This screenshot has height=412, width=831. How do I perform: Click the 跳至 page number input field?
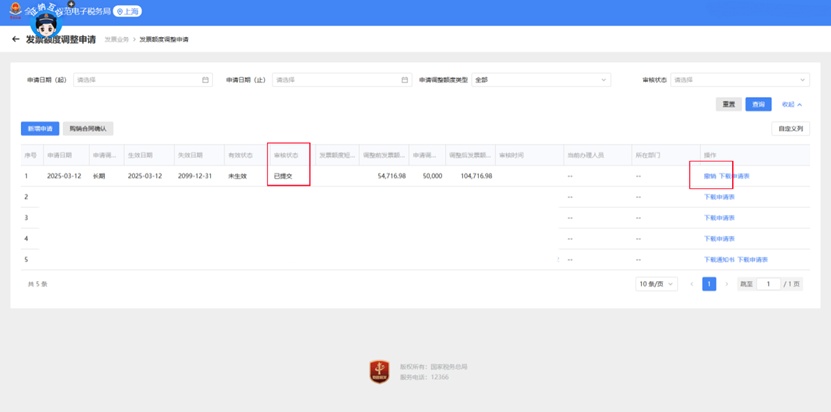click(769, 284)
